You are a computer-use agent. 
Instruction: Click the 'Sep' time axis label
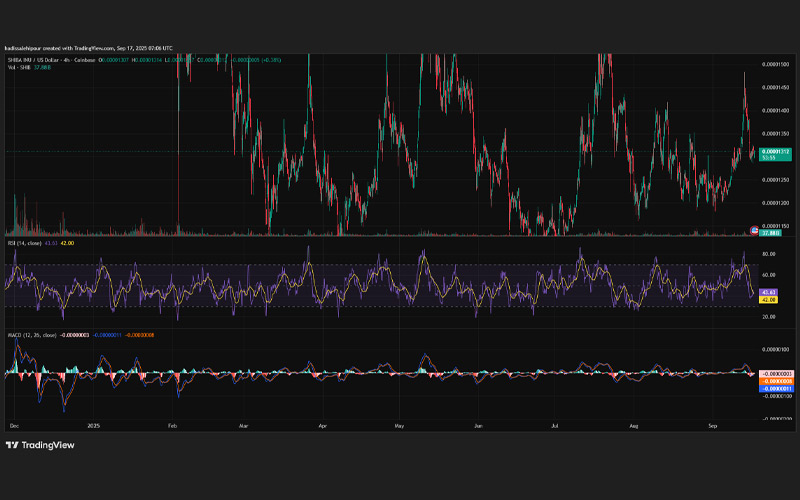pos(713,426)
